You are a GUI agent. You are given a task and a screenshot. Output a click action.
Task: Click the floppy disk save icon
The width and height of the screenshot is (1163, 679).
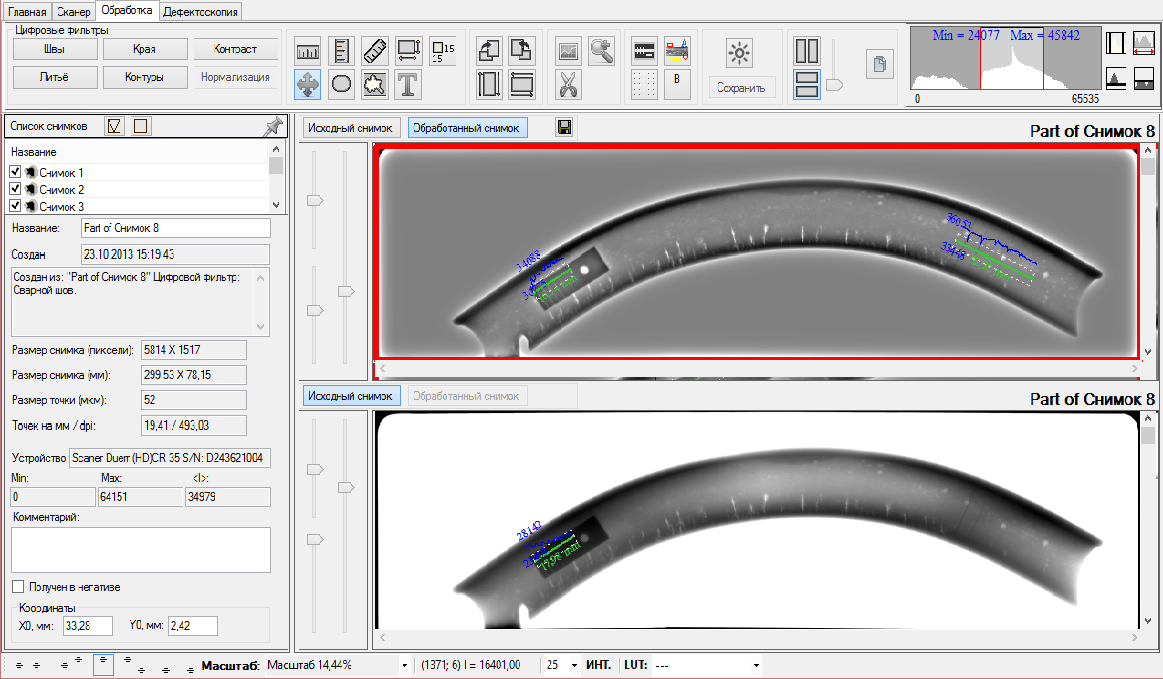565,128
